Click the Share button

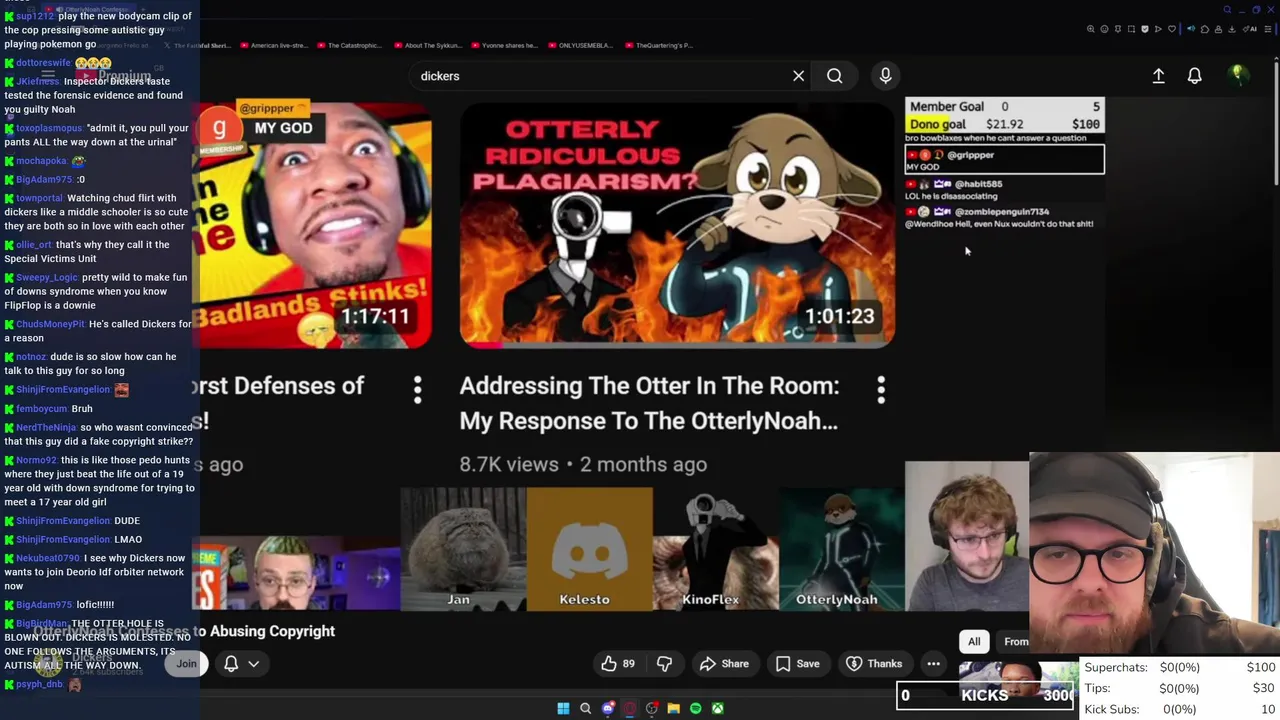click(x=724, y=663)
